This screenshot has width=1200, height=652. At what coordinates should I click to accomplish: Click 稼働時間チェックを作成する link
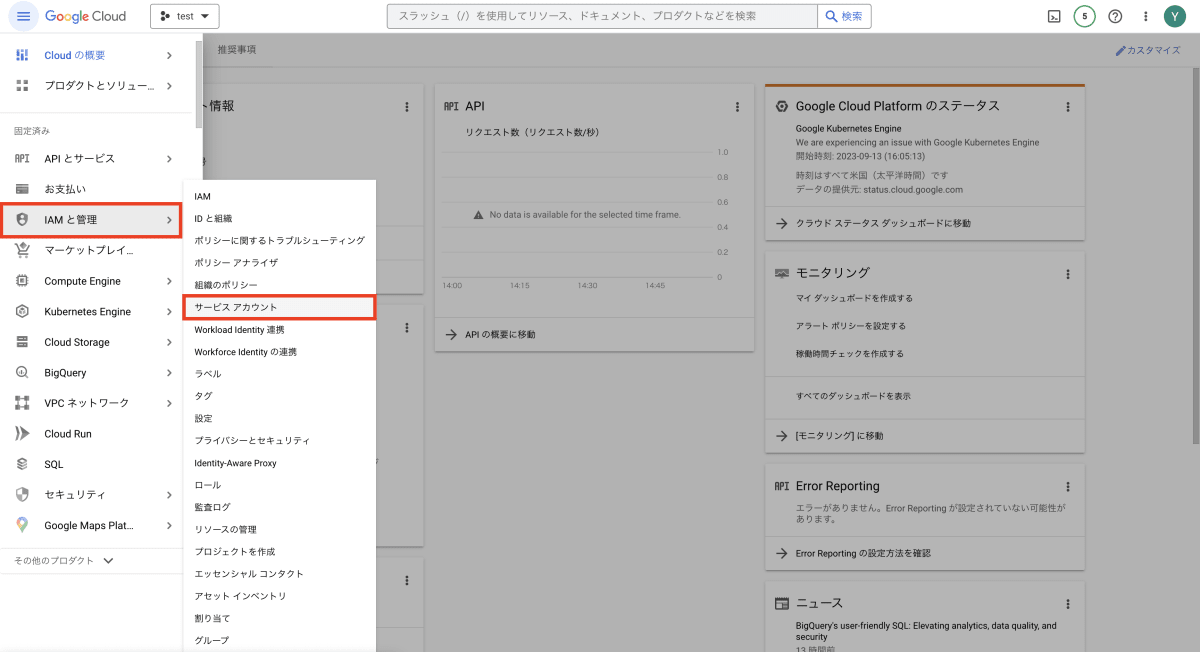click(x=850, y=354)
